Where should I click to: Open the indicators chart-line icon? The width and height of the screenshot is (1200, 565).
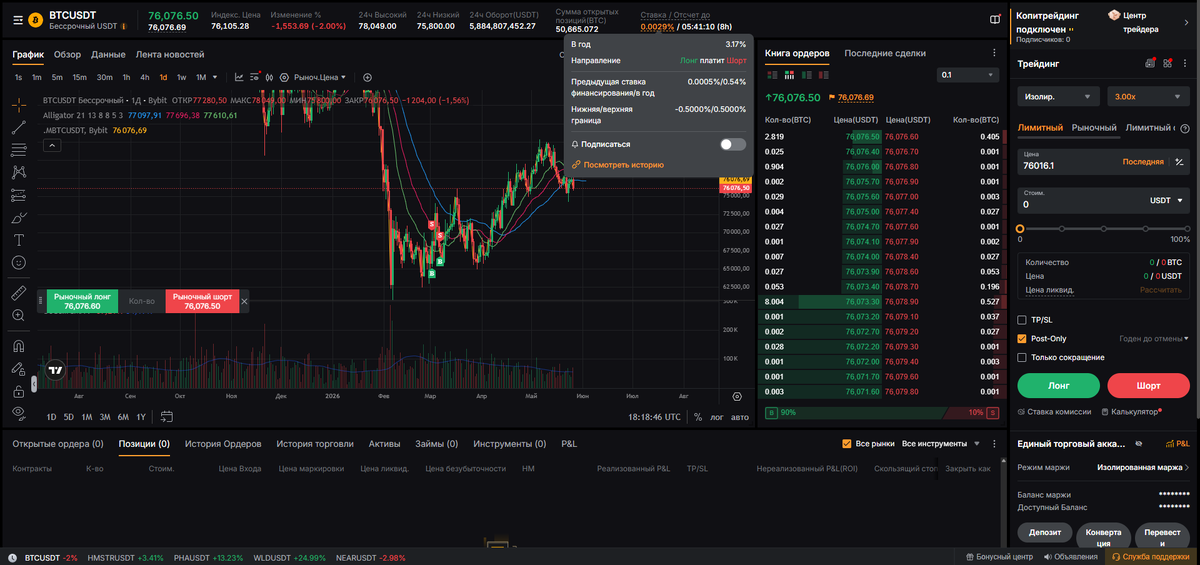pos(241,77)
